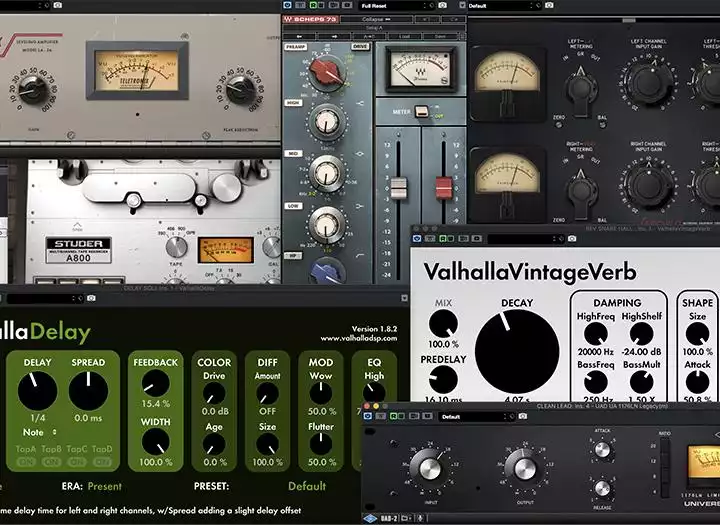This screenshot has height=525, width=720.
Task: Click the green R icon in the UAD 1176 header
Action: pos(394,417)
